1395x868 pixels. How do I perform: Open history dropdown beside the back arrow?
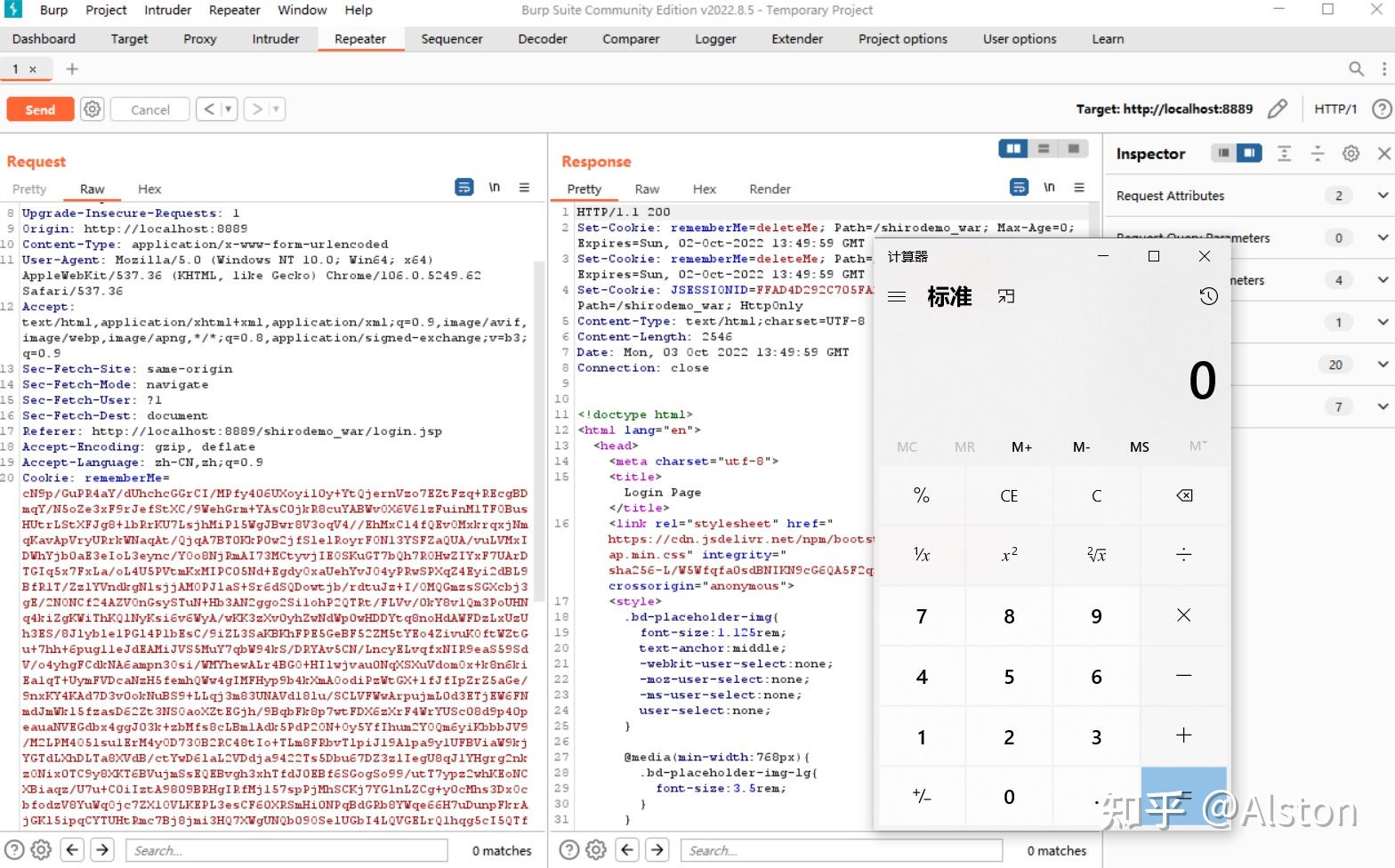(229, 109)
